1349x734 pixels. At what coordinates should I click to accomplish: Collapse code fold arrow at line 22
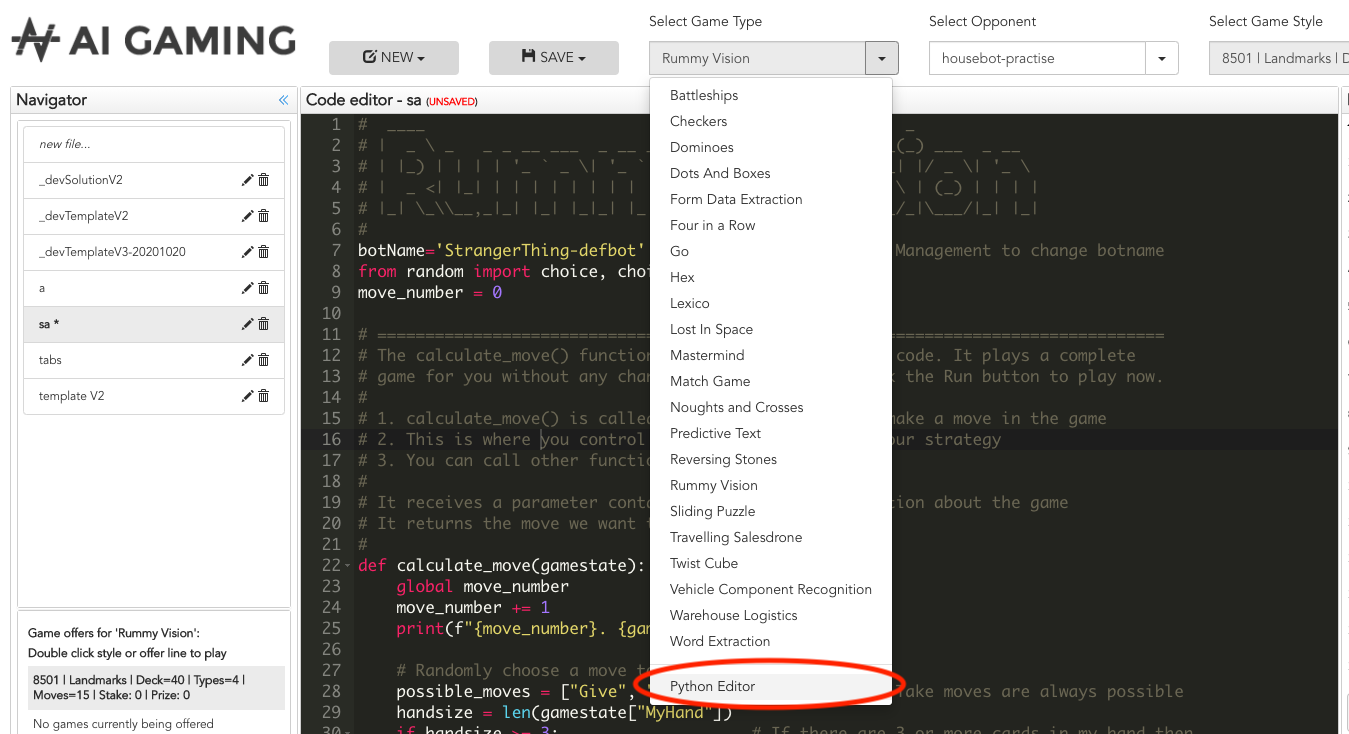pos(347,566)
